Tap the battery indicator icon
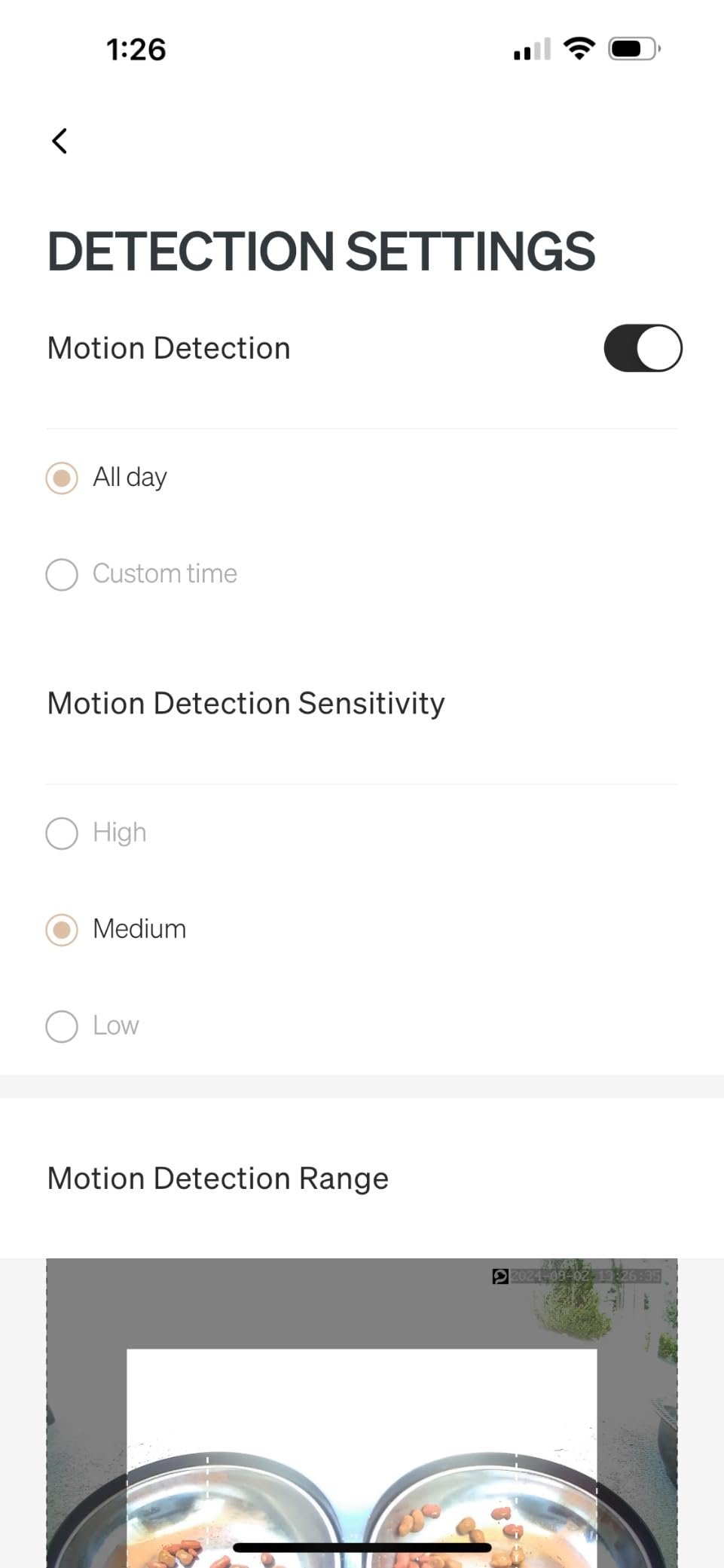This screenshot has height=1568, width=724. pos(634,49)
